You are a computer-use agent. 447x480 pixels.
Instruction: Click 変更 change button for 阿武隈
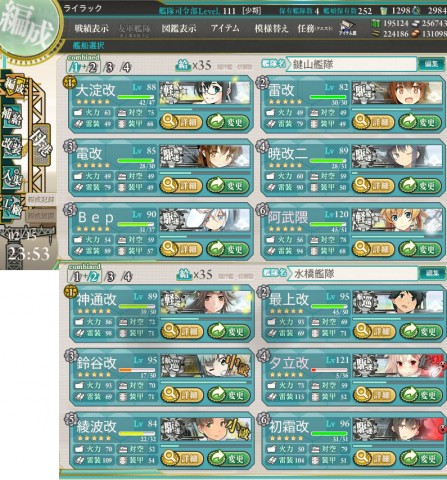point(420,249)
